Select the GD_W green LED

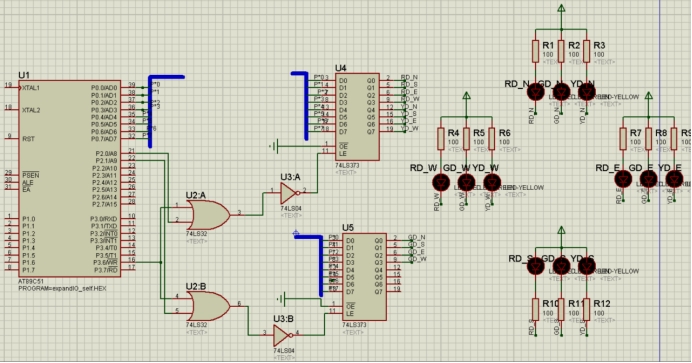466,182
